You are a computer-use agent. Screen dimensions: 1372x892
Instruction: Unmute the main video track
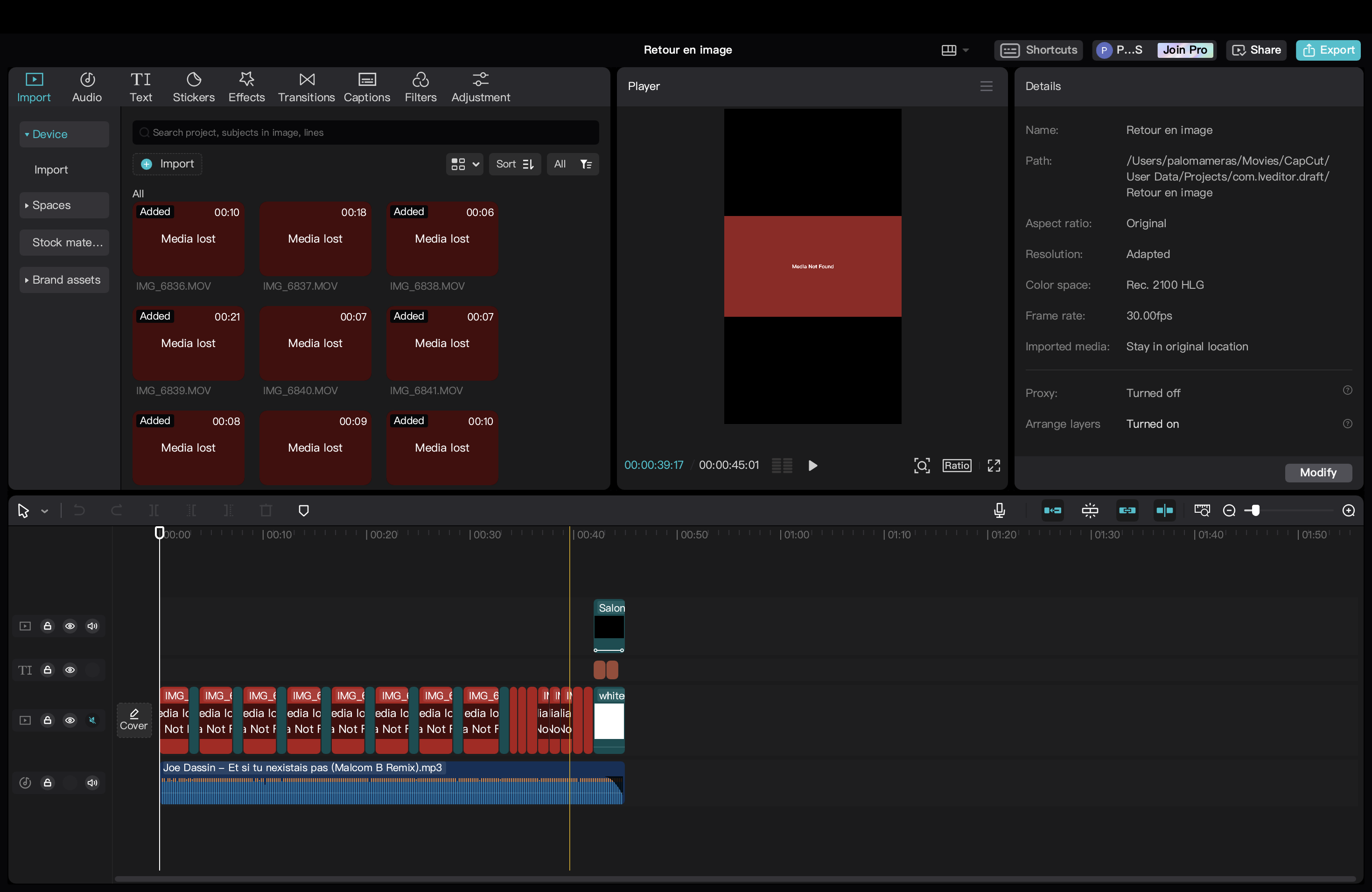tap(92, 720)
